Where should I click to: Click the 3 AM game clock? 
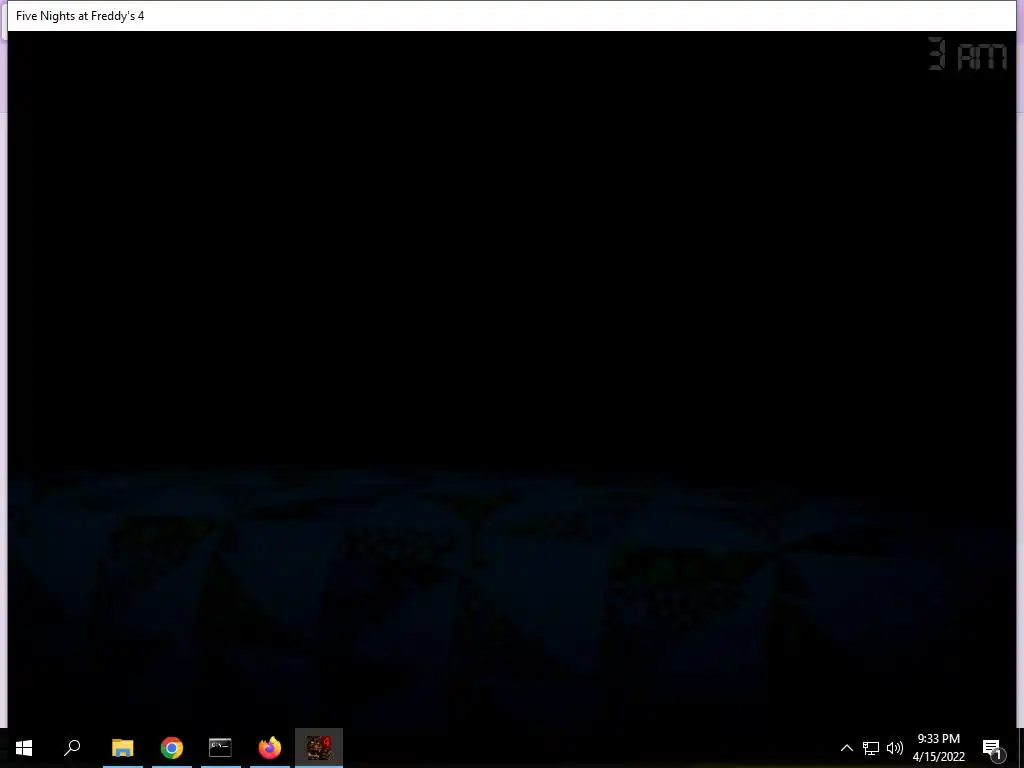click(967, 54)
